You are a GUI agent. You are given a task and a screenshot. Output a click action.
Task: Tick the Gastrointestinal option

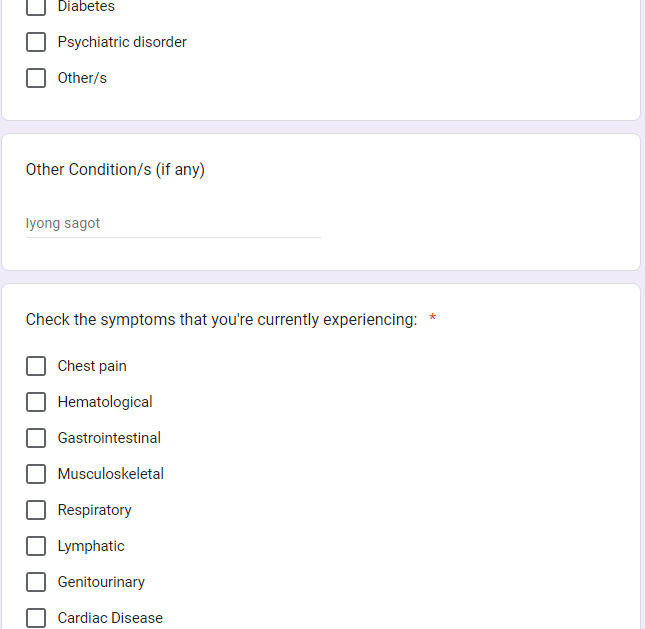36,438
